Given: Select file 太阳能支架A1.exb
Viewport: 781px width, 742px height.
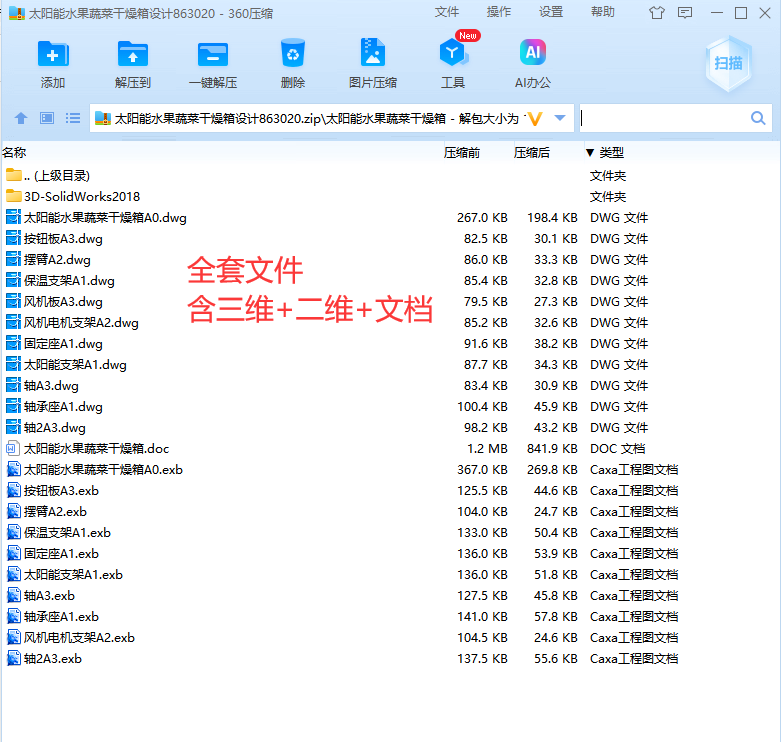Looking at the screenshot, I should pos(73,574).
